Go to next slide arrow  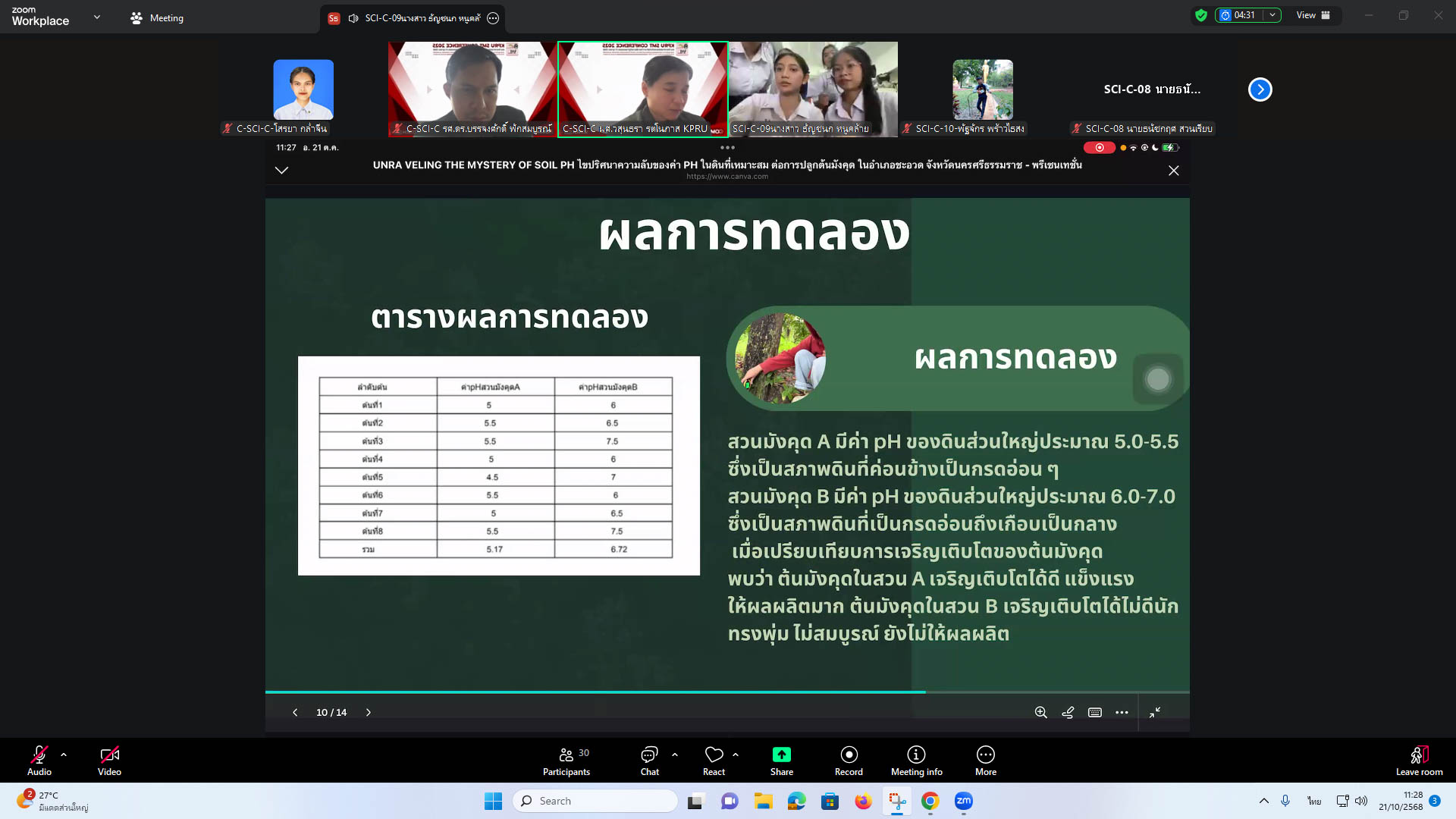369,713
